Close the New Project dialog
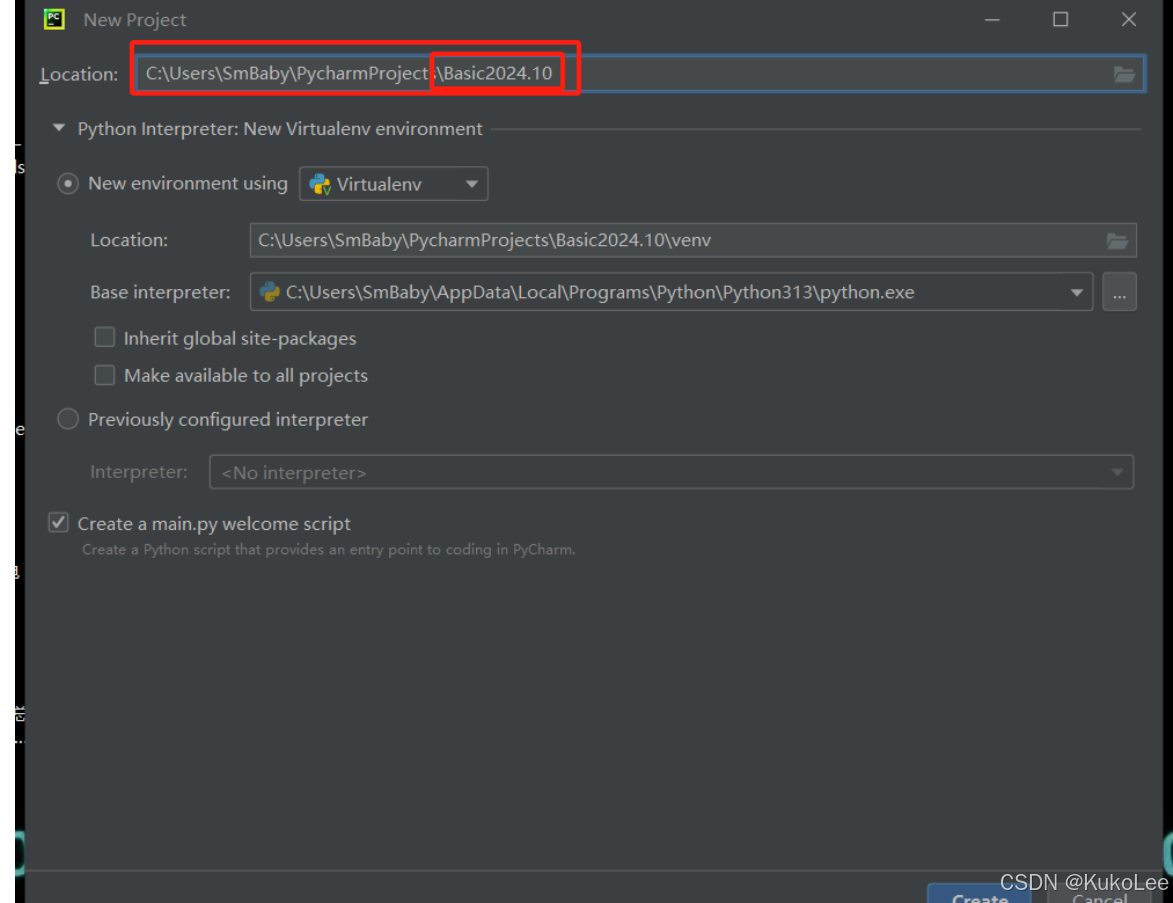1173x903 pixels. coord(1129,19)
